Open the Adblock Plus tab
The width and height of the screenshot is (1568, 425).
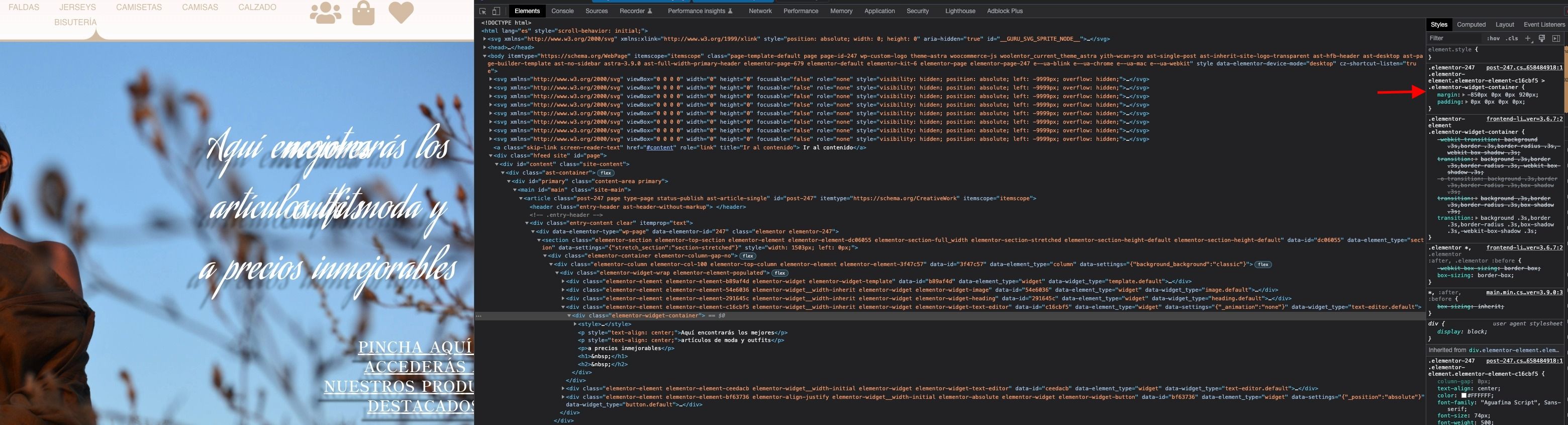1005,11
